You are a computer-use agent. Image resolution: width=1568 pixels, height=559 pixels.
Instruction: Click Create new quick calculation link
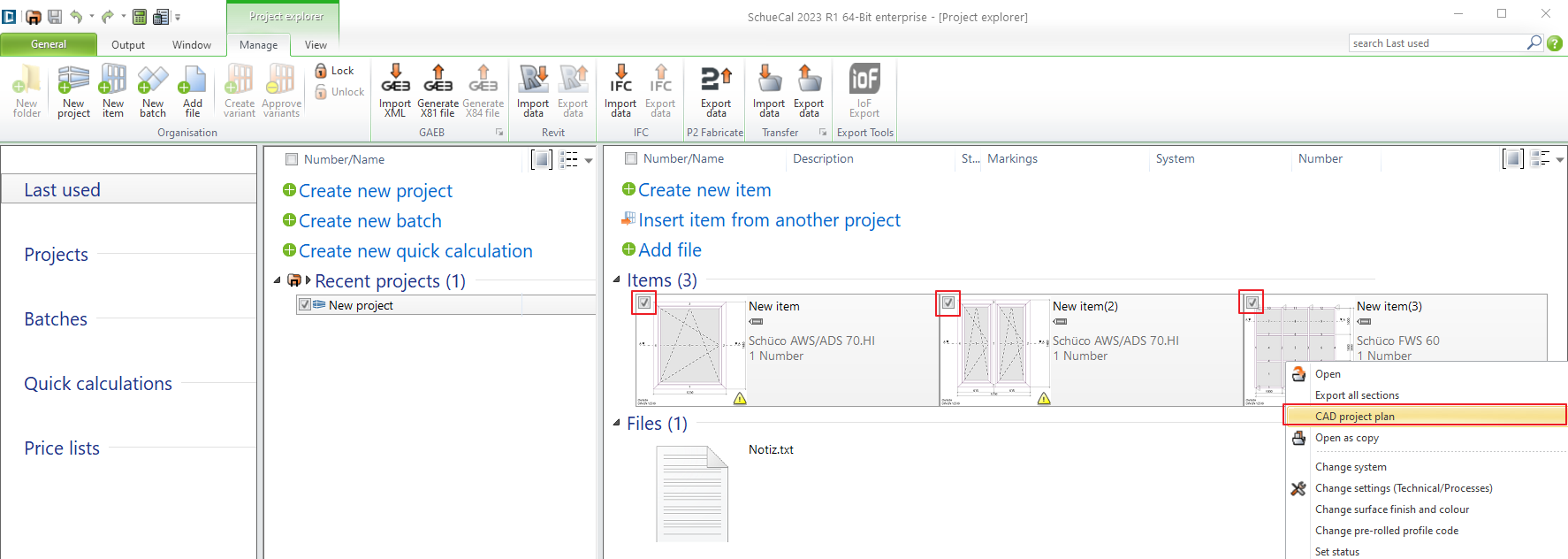tap(415, 251)
